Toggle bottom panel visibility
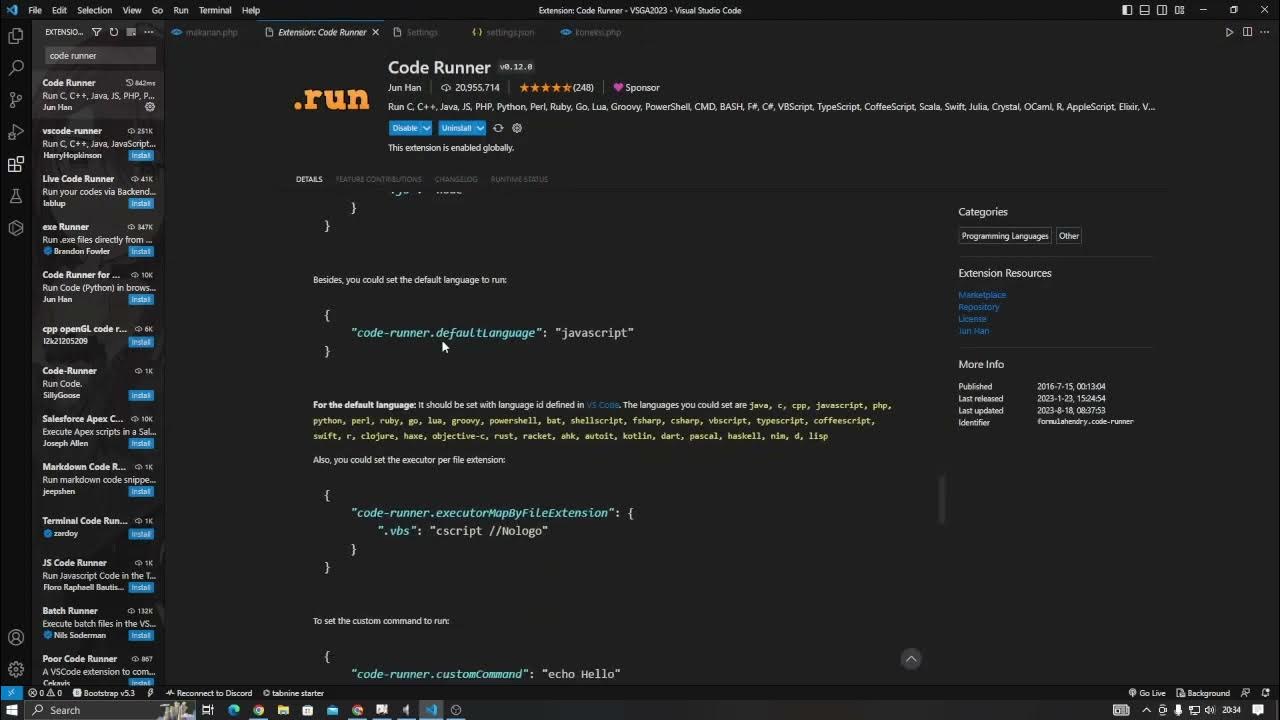The height and width of the screenshot is (720, 1280). (1145, 10)
